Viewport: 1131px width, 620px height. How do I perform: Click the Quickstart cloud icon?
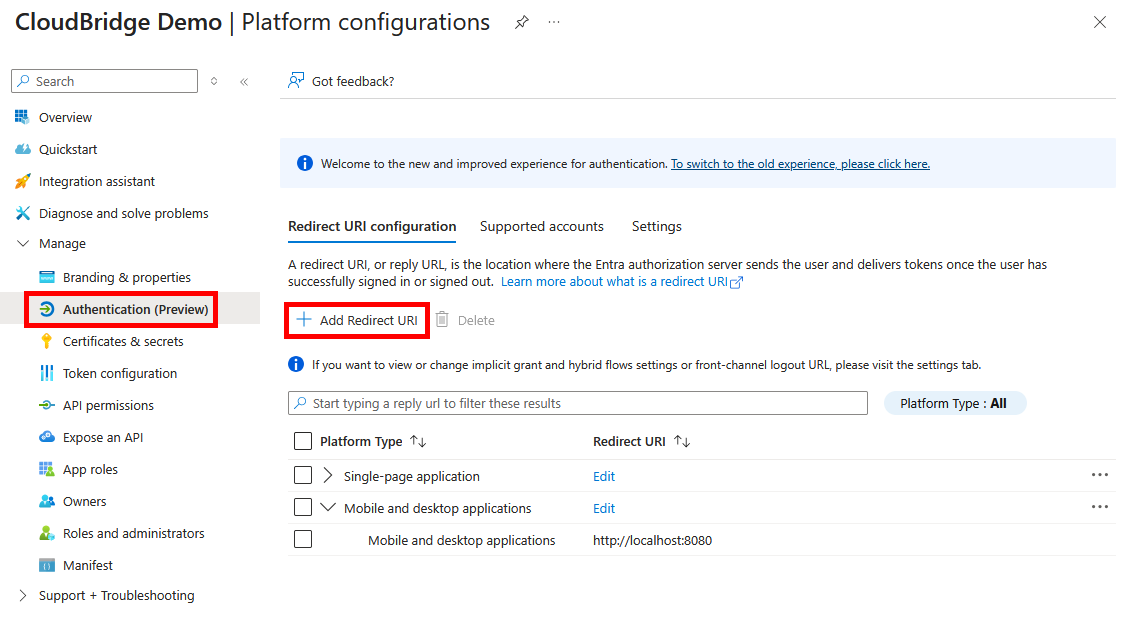[x=22, y=149]
